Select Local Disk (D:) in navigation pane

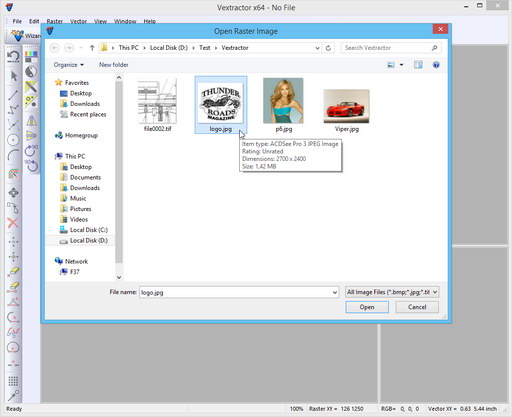coord(89,241)
